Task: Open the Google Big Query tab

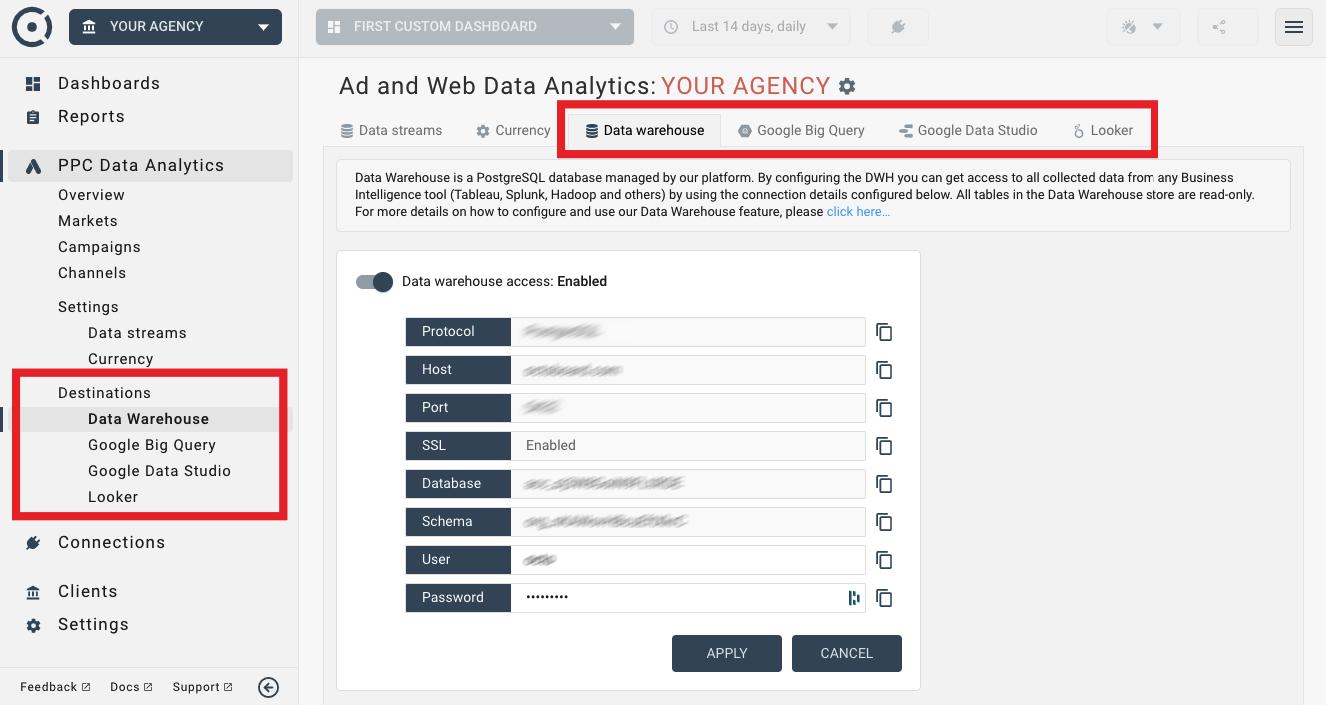Action: [x=801, y=130]
